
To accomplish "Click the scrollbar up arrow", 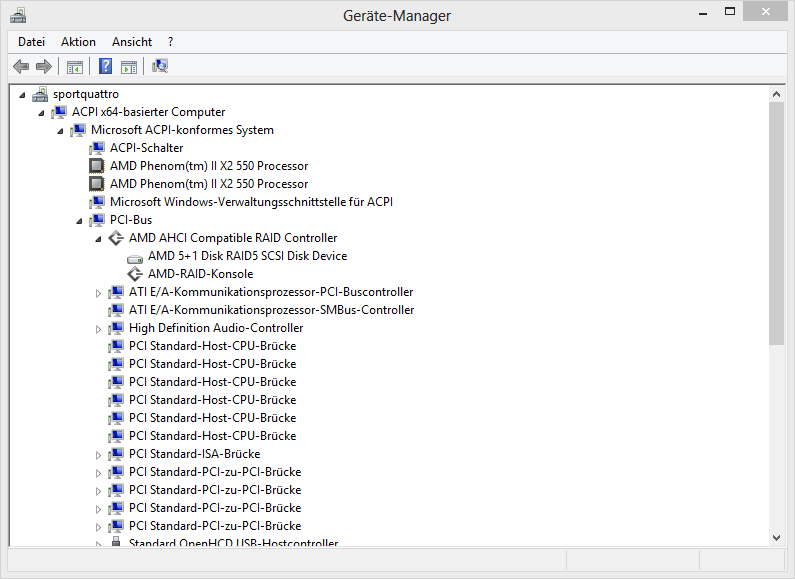I will coord(776,94).
